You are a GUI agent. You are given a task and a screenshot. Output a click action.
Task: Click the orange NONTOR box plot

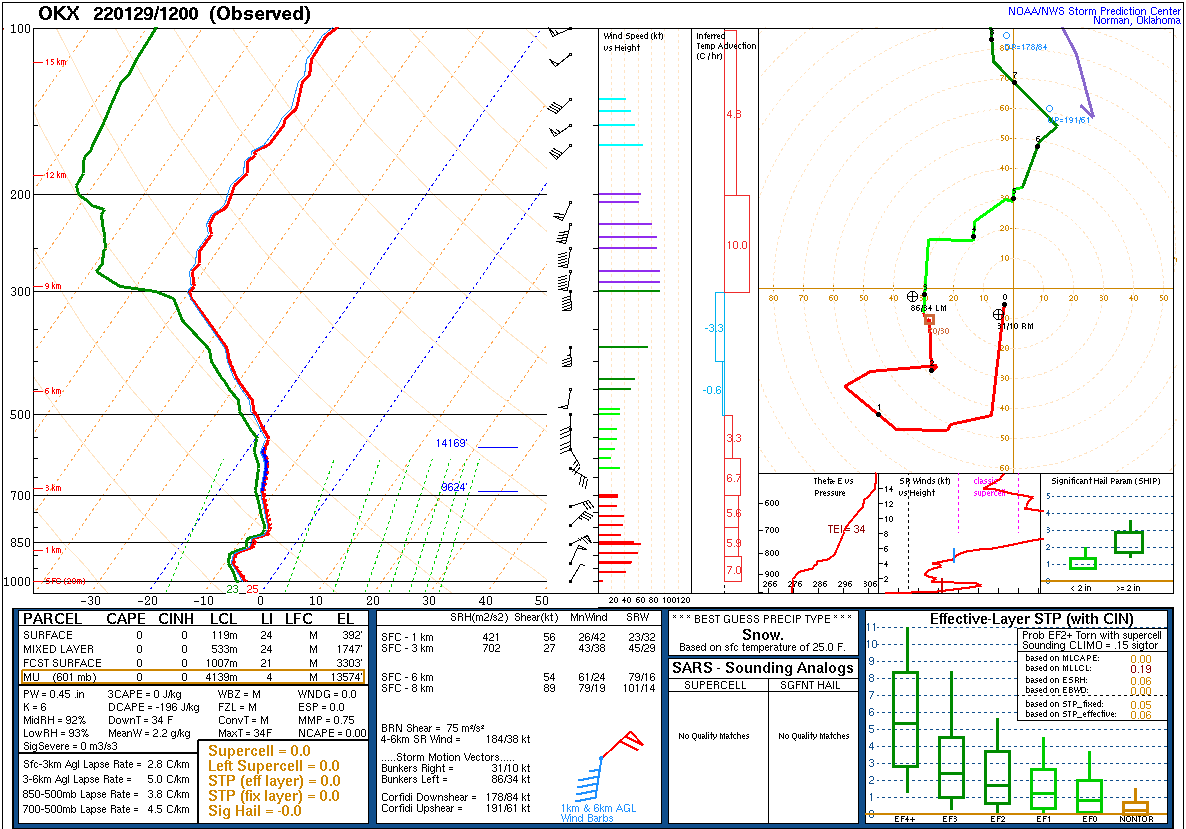[1135, 806]
